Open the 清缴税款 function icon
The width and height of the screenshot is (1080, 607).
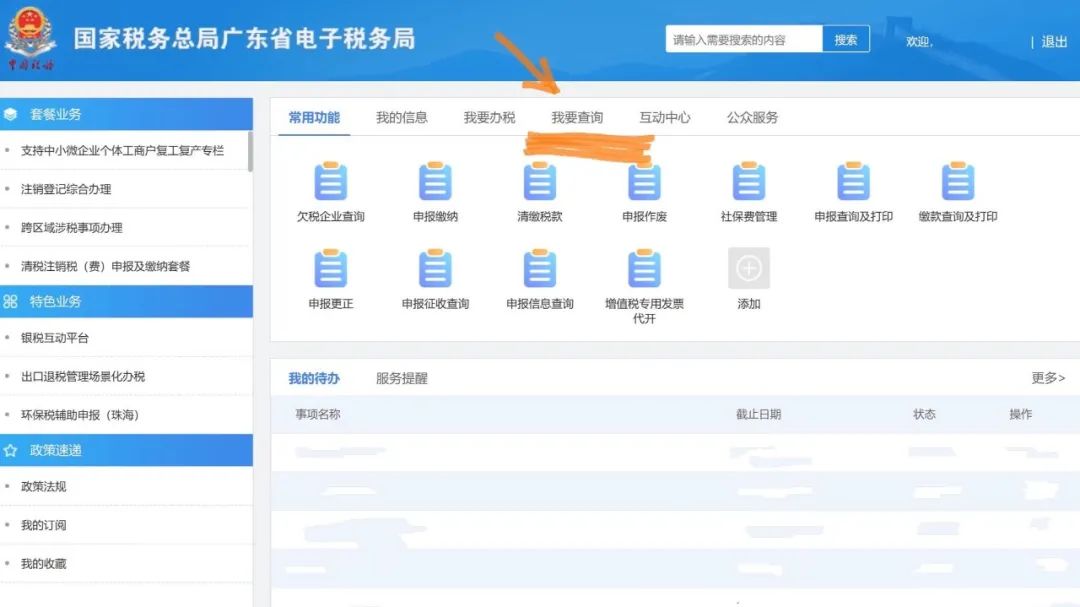click(x=540, y=181)
